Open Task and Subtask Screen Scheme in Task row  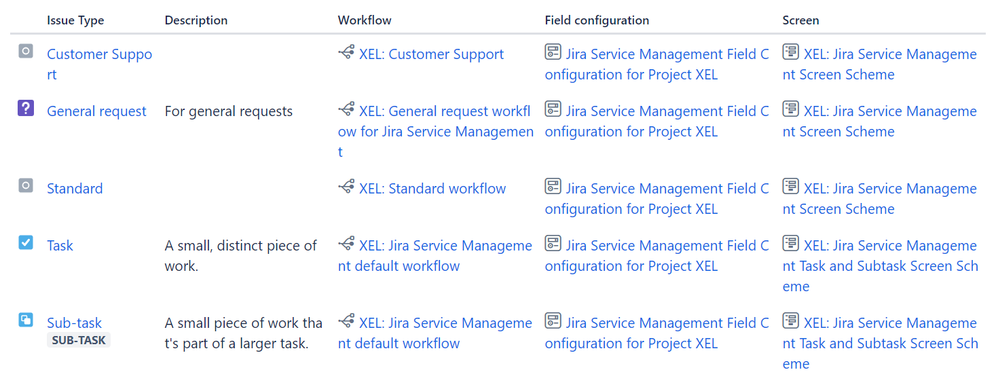click(881, 266)
